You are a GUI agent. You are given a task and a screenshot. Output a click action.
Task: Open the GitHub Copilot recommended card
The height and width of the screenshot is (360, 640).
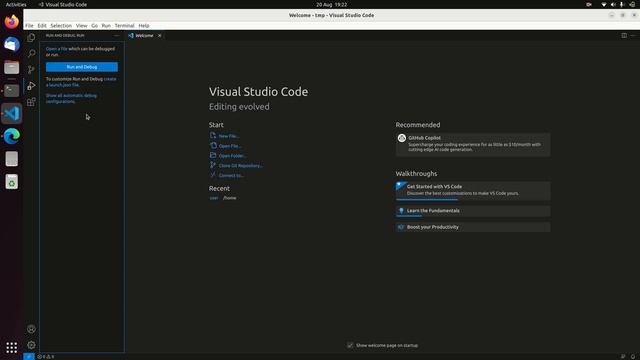[473, 144]
